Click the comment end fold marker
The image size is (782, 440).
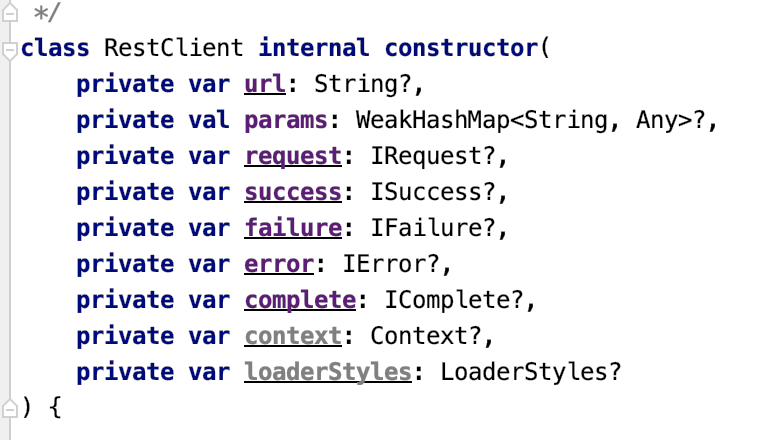coord(10,12)
